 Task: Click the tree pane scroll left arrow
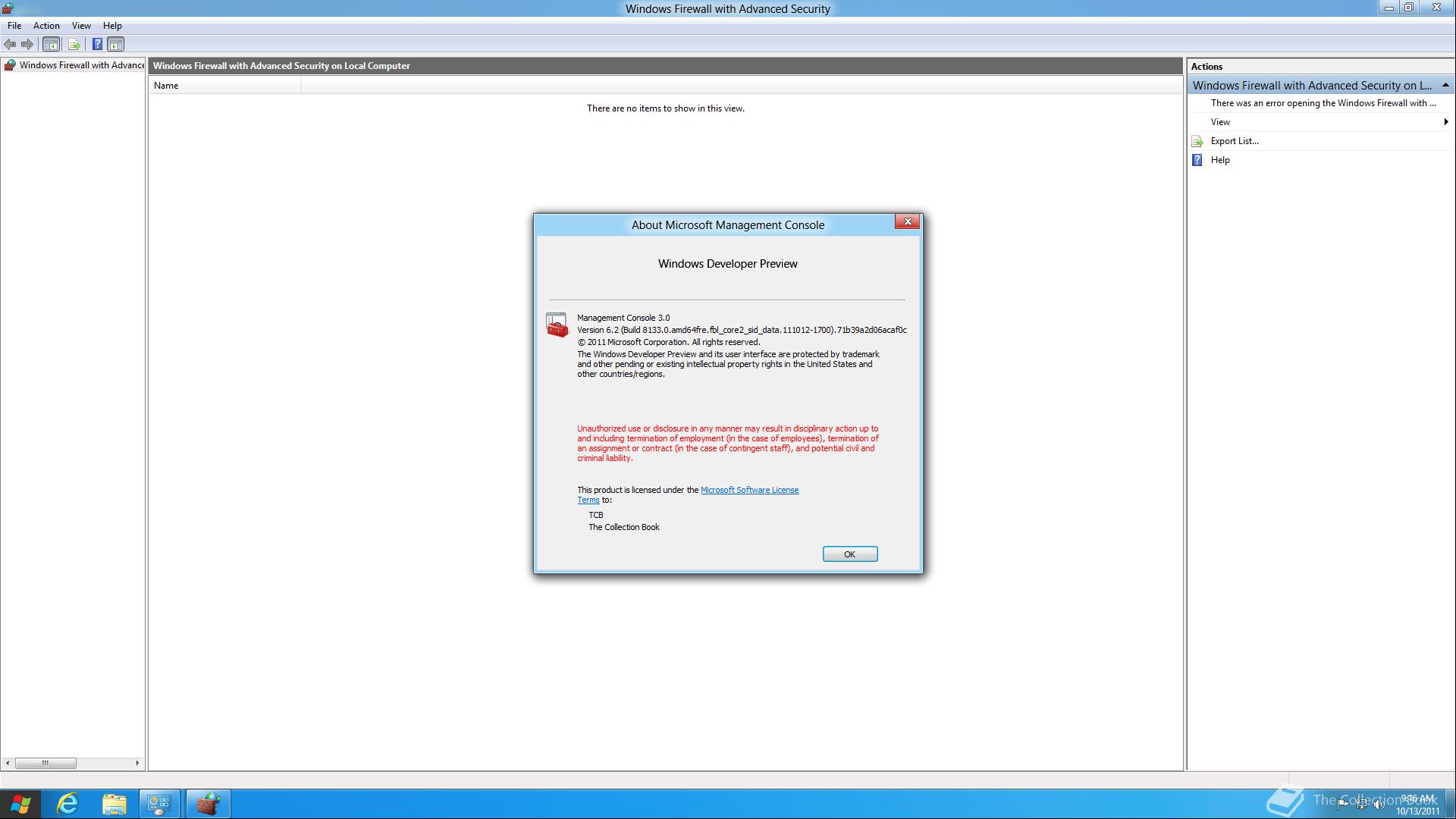pyautogui.click(x=8, y=763)
